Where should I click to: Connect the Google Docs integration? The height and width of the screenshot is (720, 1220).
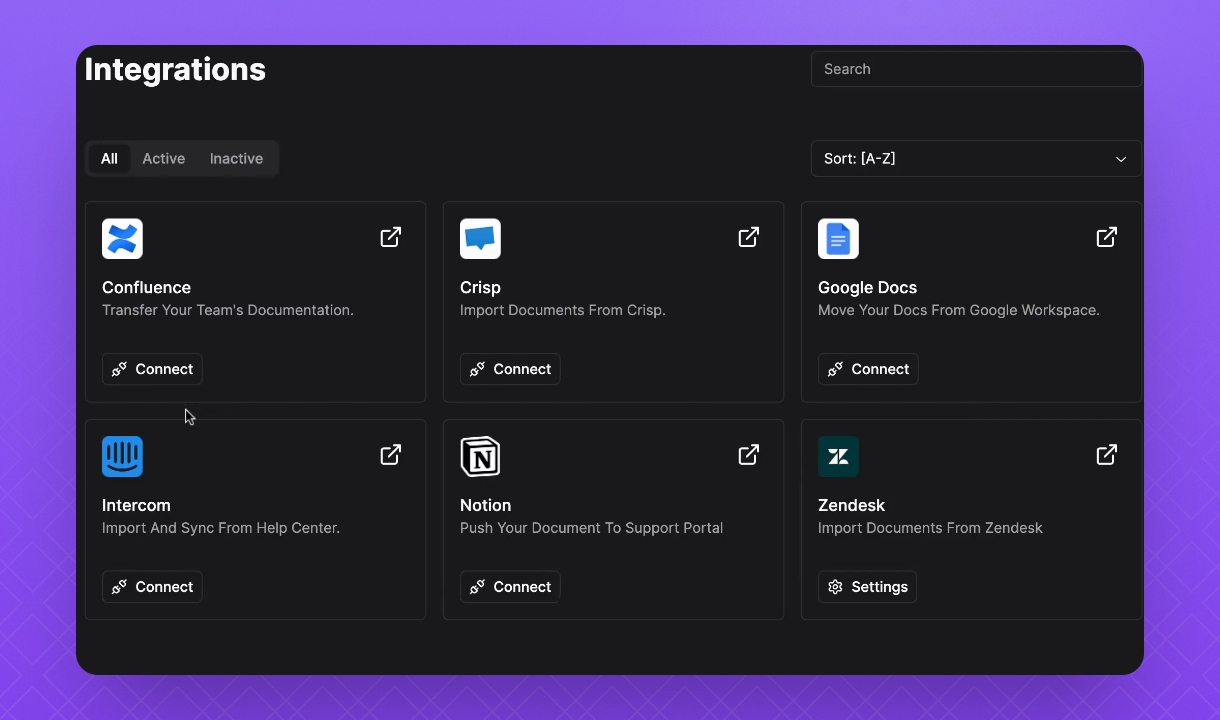coord(868,369)
